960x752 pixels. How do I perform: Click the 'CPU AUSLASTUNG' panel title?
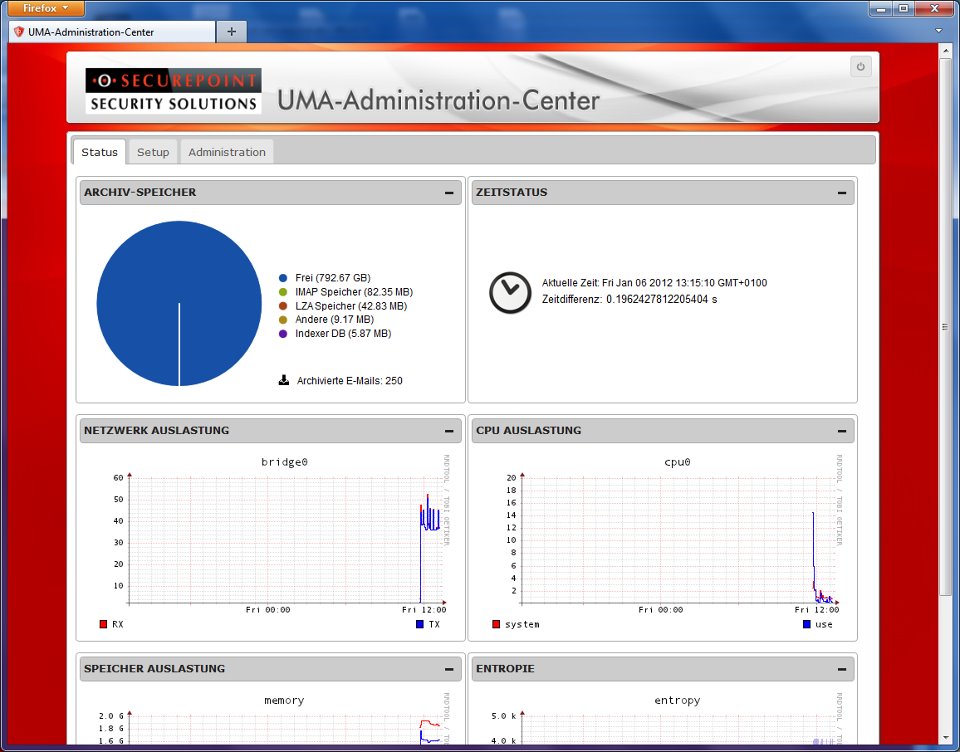click(529, 431)
